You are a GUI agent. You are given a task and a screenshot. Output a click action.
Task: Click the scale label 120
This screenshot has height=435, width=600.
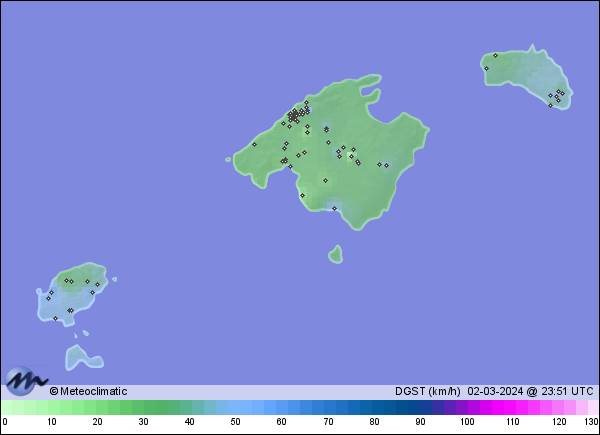coord(559,422)
